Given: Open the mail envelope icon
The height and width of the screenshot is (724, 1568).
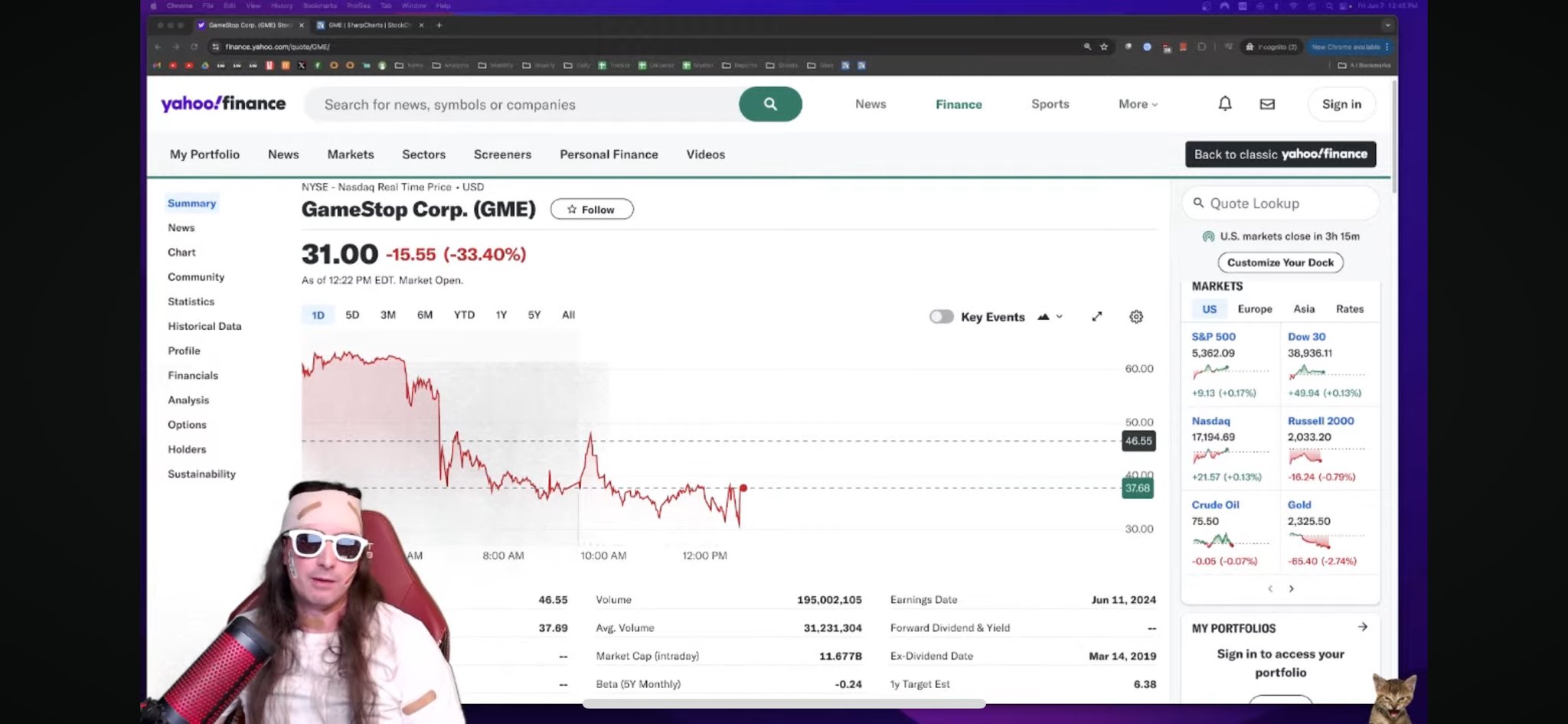Looking at the screenshot, I should (1267, 104).
